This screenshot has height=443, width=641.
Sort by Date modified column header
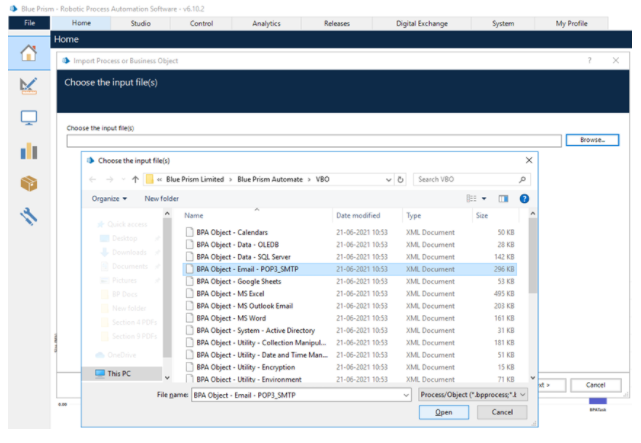coord(358,215)
